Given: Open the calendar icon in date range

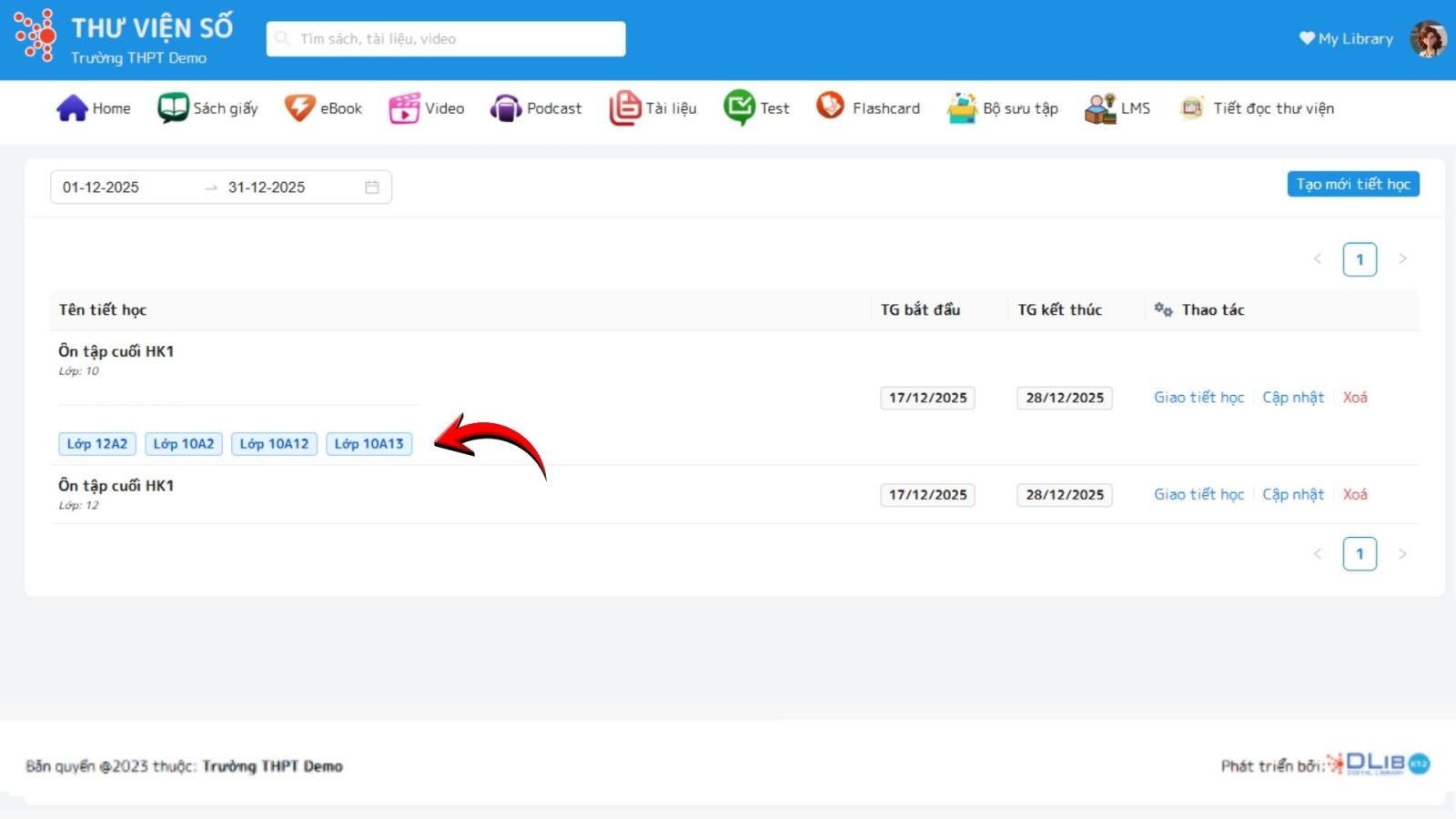Looking at the screenshot, I should (x=371, y=187).
